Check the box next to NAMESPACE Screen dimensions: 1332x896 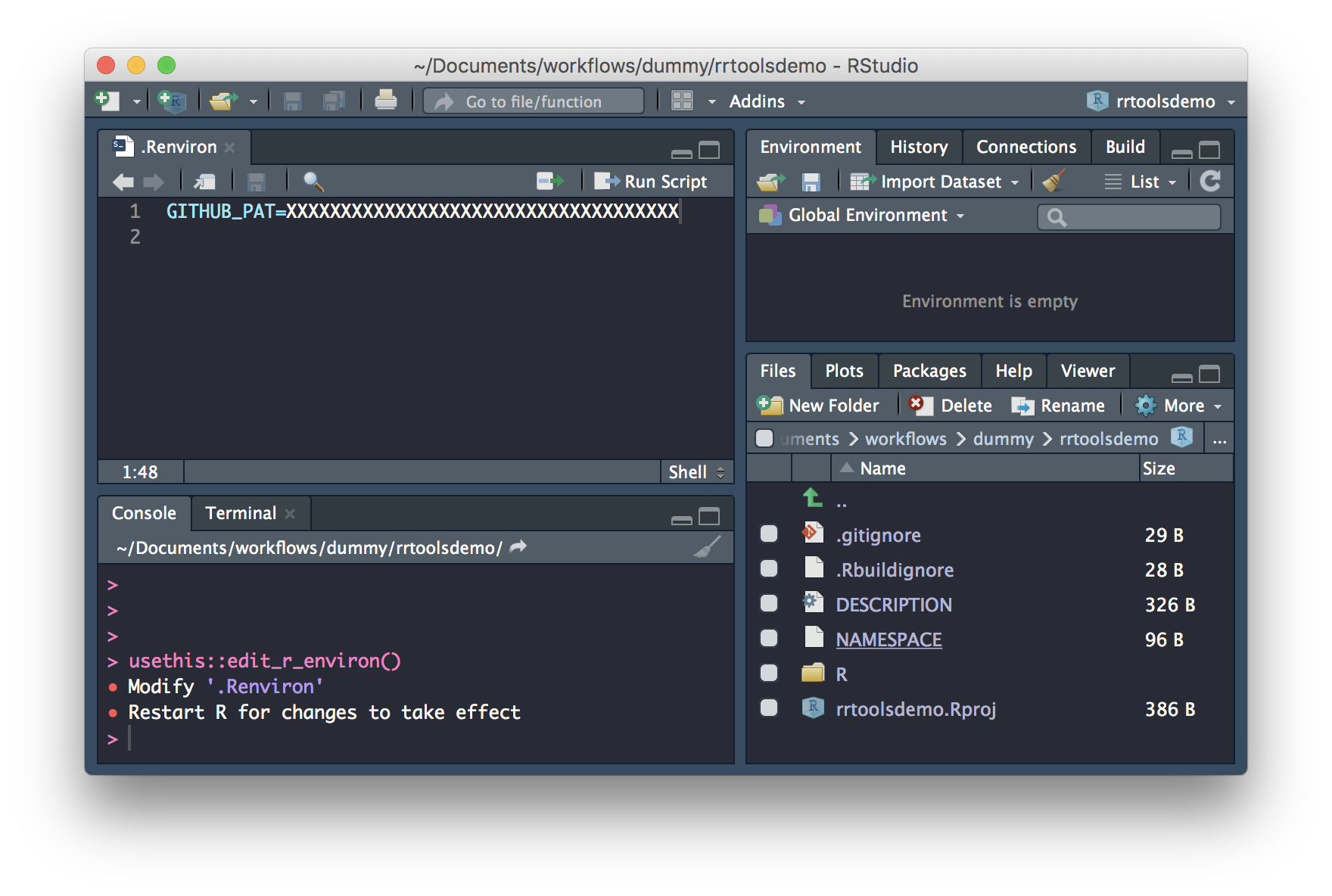[769, 639]
